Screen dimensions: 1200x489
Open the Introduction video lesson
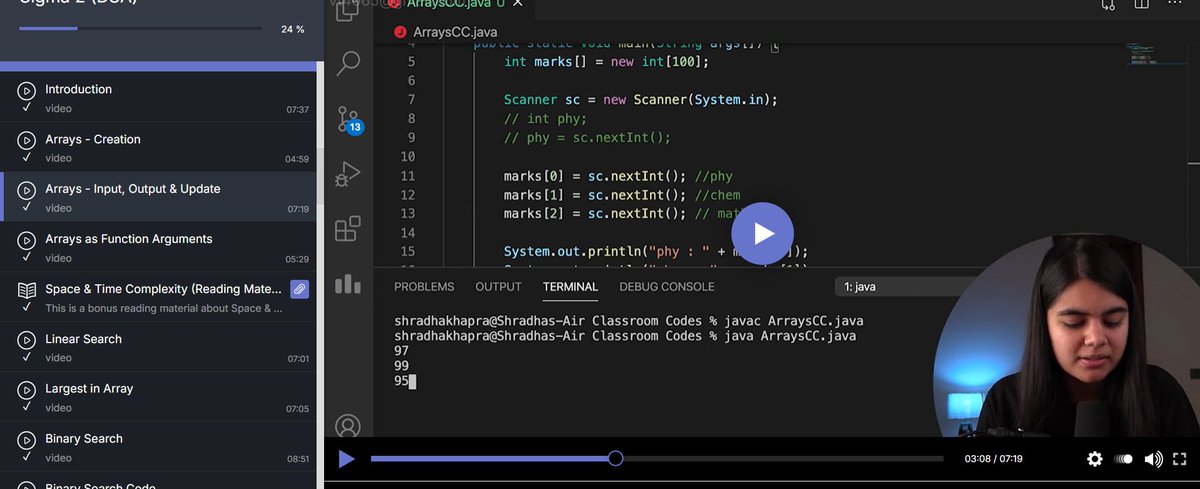[x=158, y=97]
